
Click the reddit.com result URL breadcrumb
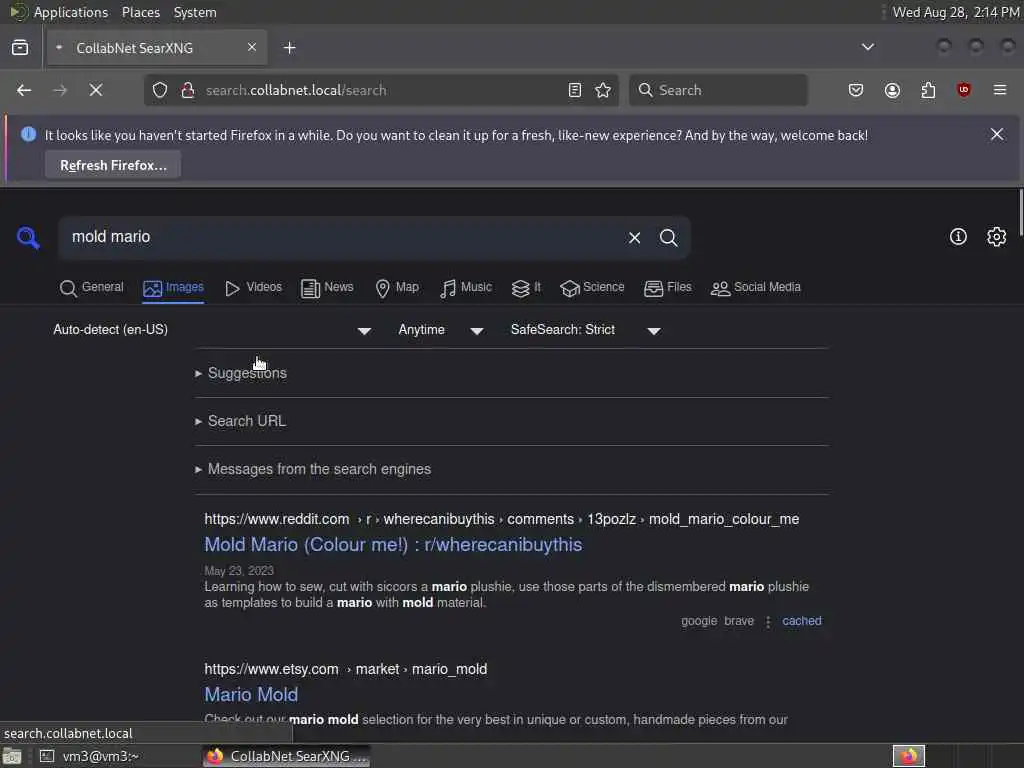[502, 519]
